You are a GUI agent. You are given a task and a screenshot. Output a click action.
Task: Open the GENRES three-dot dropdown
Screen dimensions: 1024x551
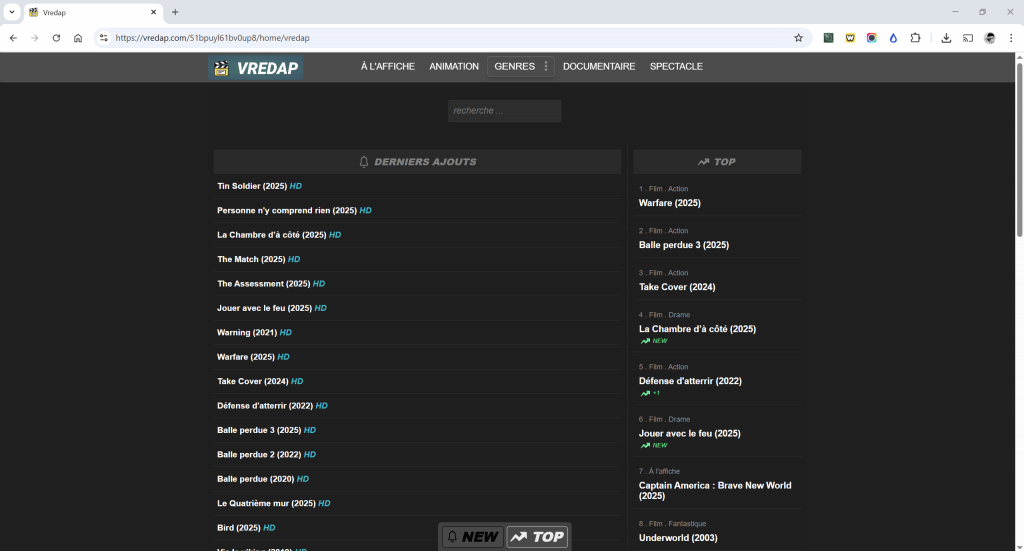click(546, 67)
